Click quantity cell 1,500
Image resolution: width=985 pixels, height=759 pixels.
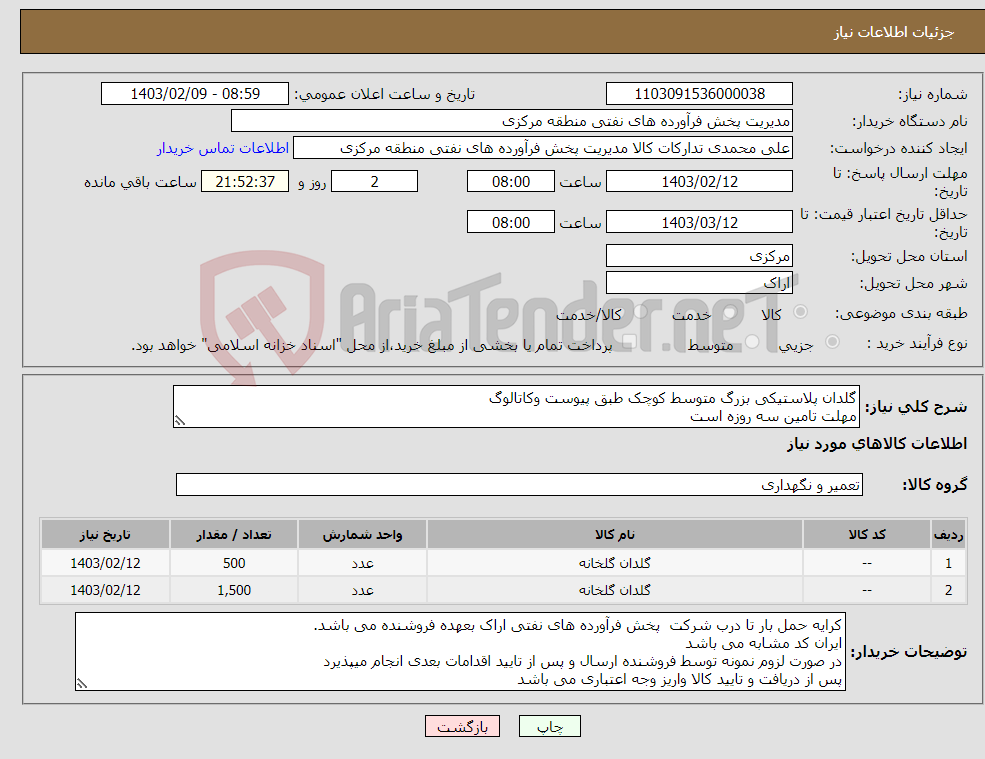[234, 590]
